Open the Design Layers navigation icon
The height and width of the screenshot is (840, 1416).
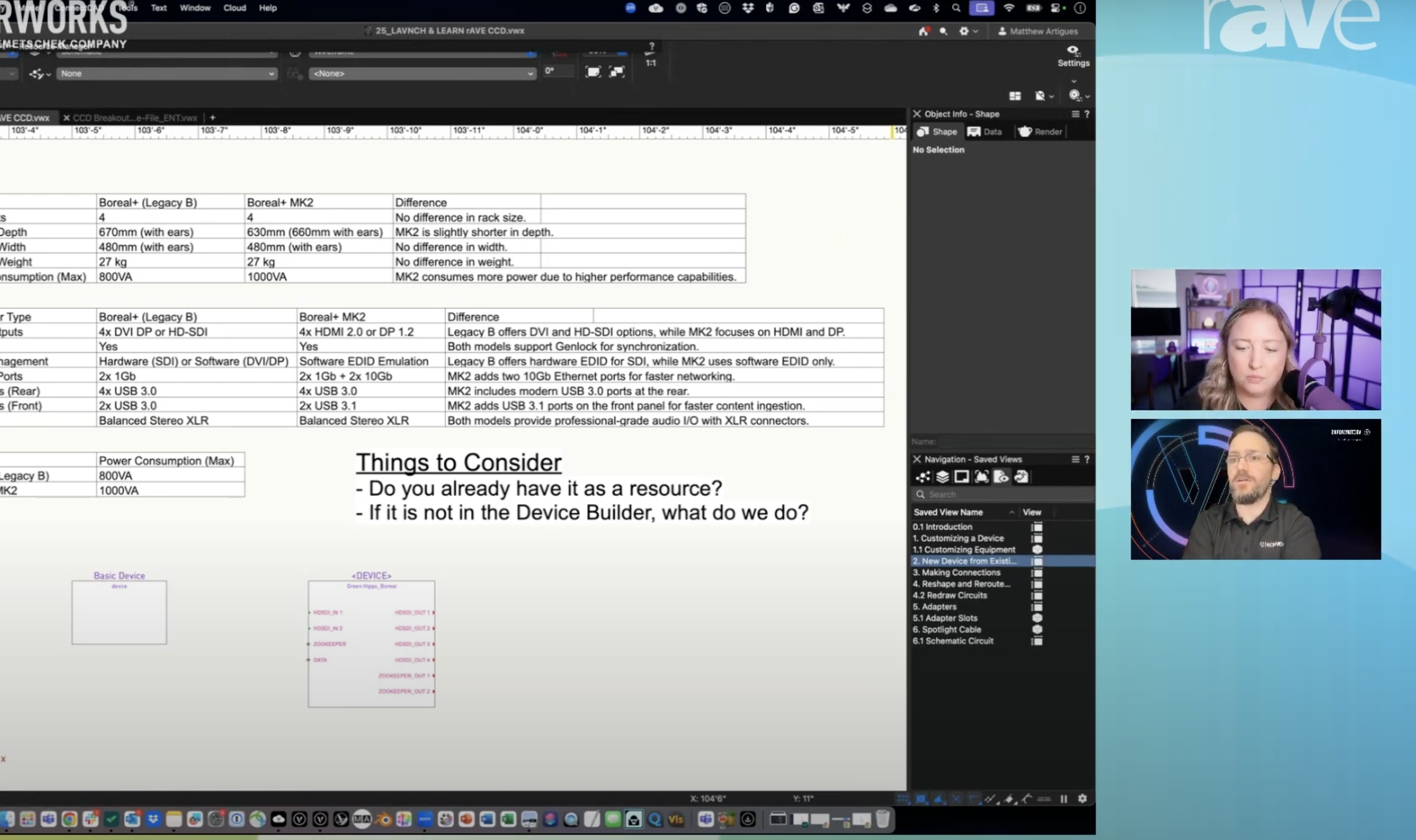pyautogui.click(x=942, y=477)
